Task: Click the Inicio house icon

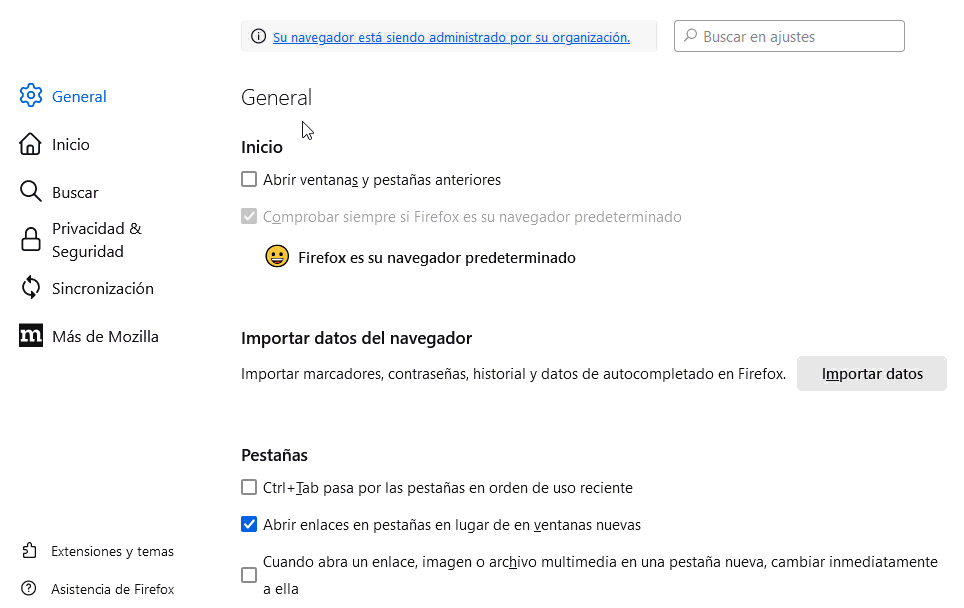Action: (x=31, y=144)
